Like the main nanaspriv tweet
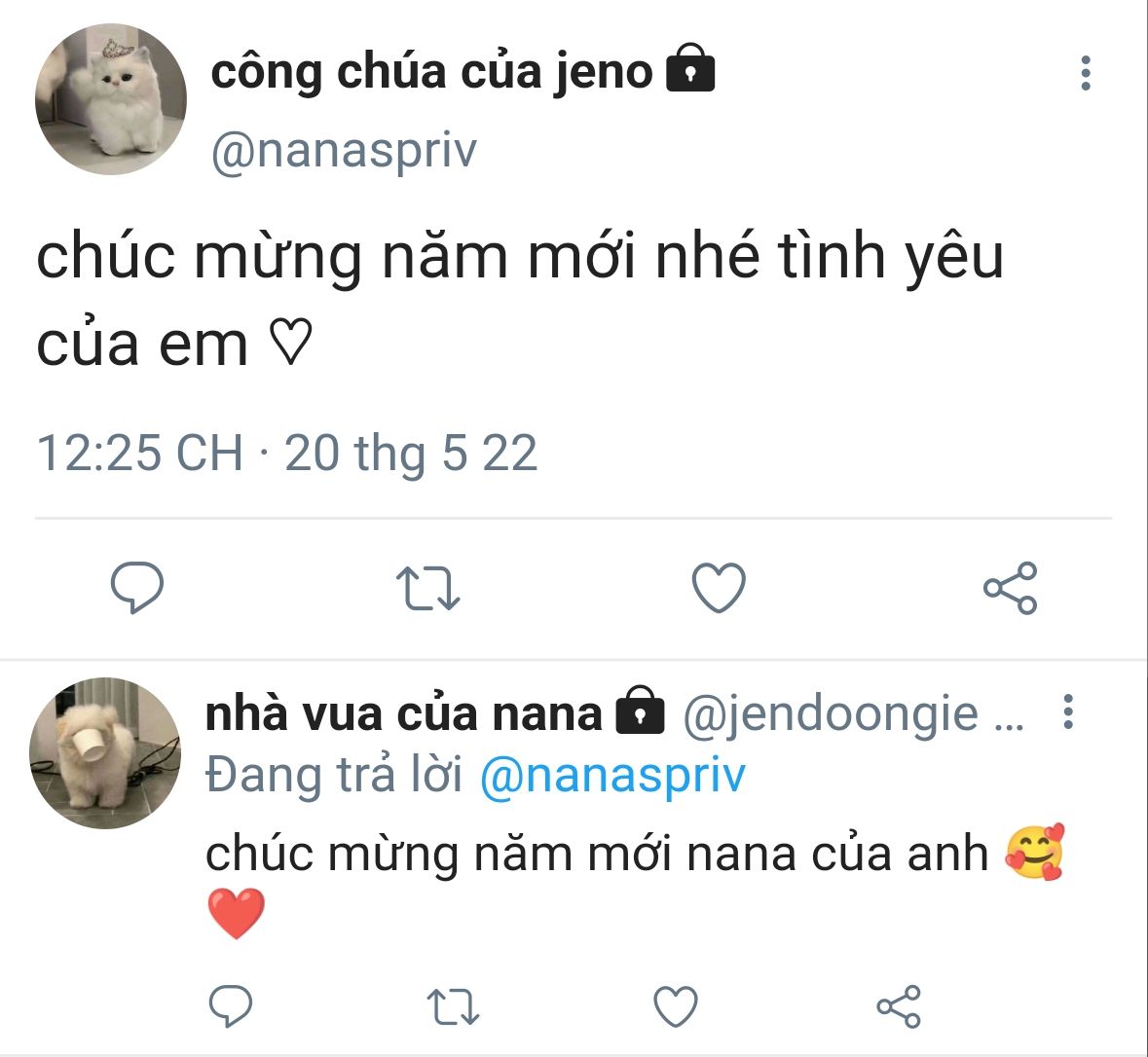The height and width of the screenshot is (1057, 1148). [719, 588]
